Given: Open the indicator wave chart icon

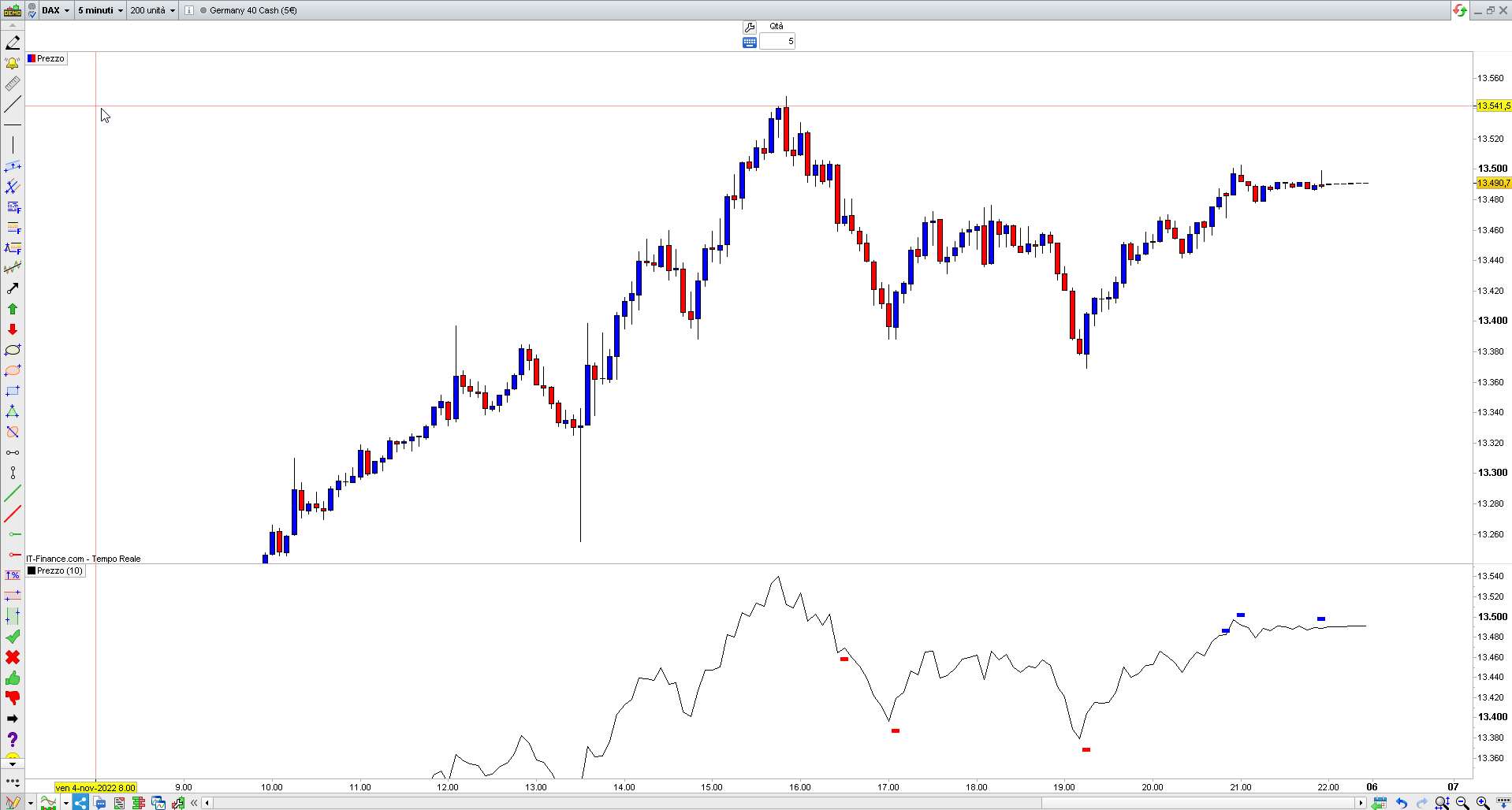Looking at the screenshot, I should tap(49, 803).
